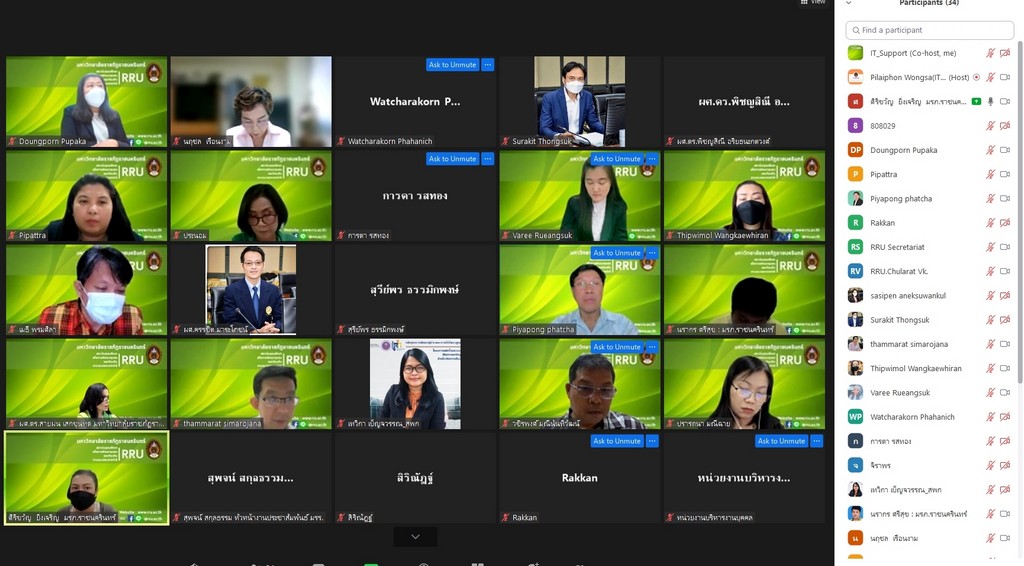The image size is (1024, 566).
Task: Select 808029 in participants list
Action: tap(929, 125)
